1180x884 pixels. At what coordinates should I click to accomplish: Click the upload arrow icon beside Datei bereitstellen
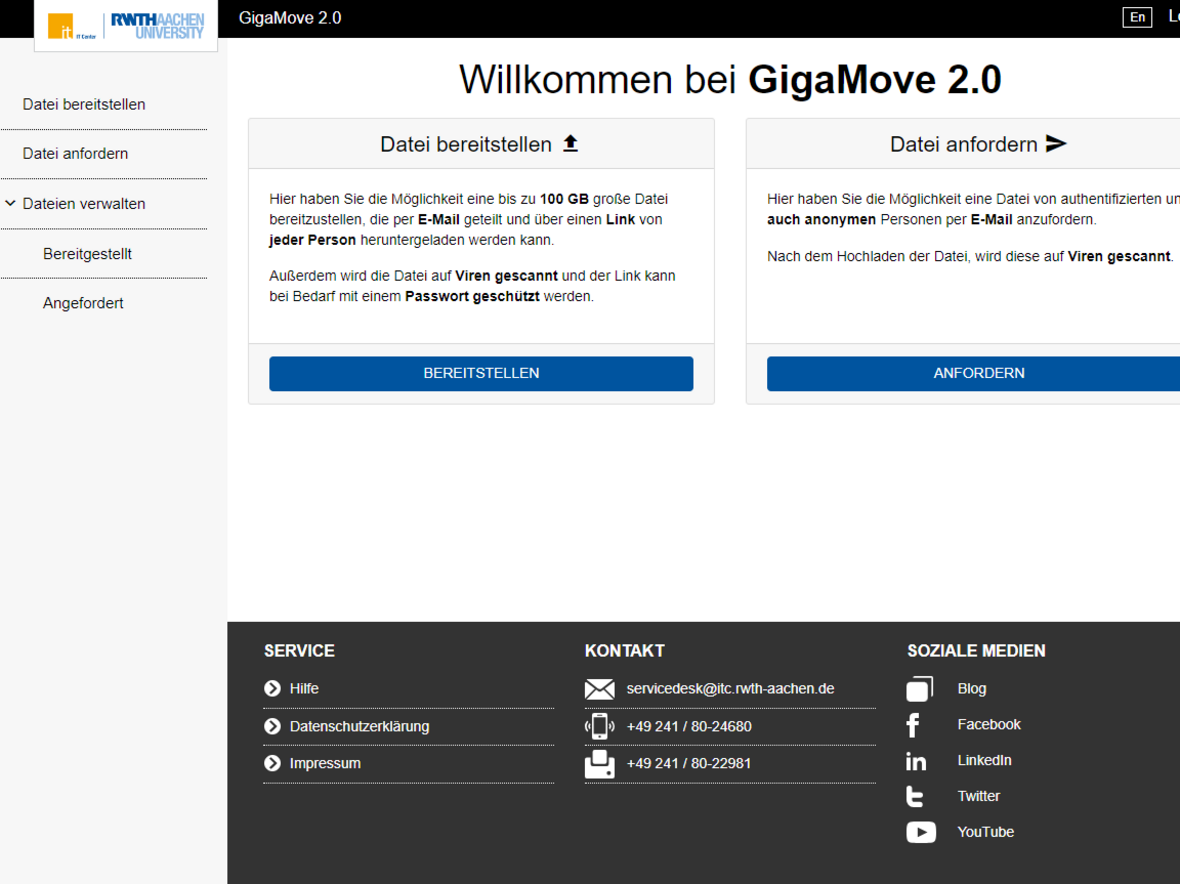click(x=570, y=144)
